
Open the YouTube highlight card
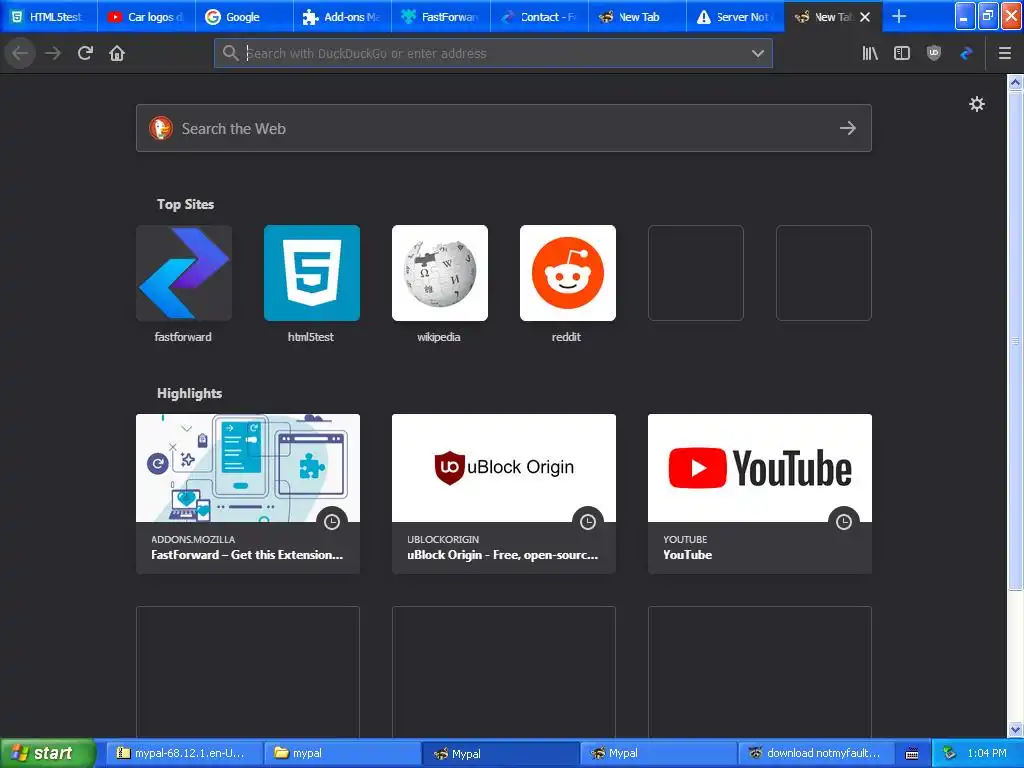point(760,494)
